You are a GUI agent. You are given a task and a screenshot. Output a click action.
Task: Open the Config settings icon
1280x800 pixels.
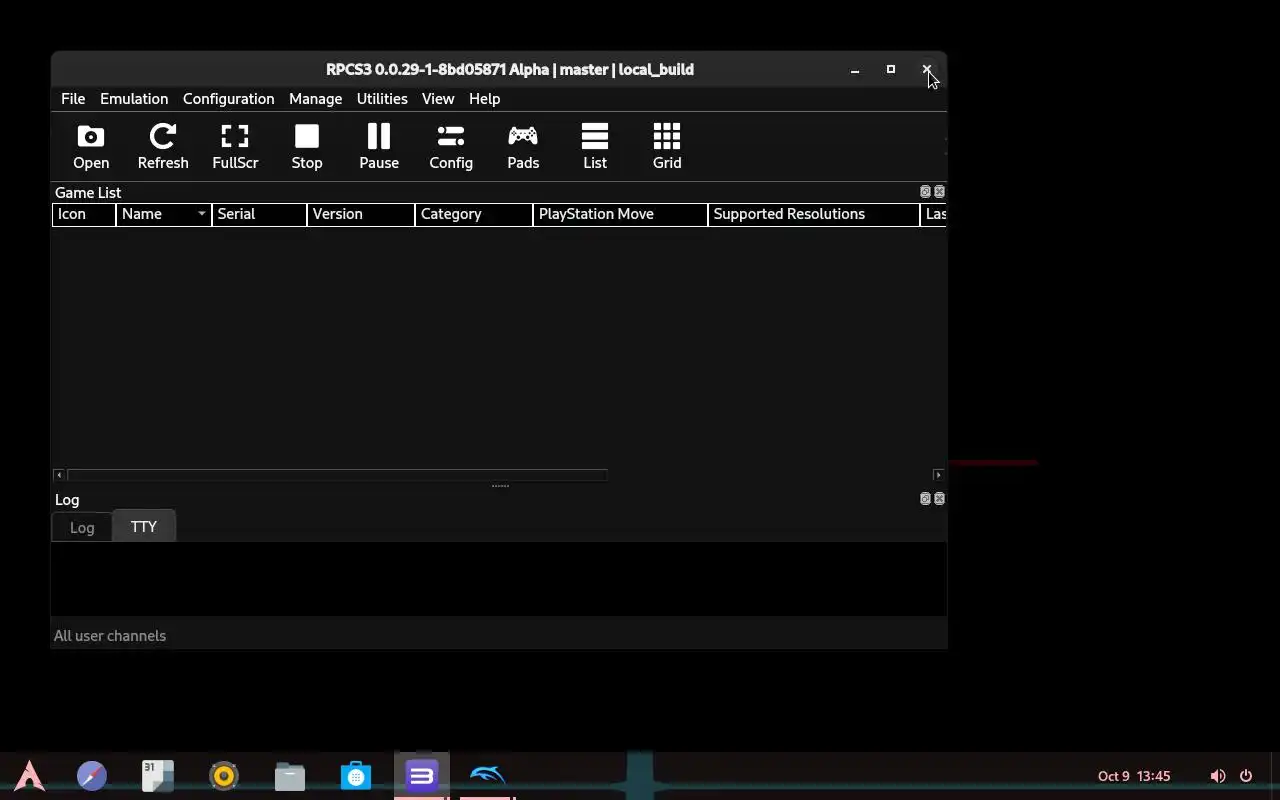[451, 146]
